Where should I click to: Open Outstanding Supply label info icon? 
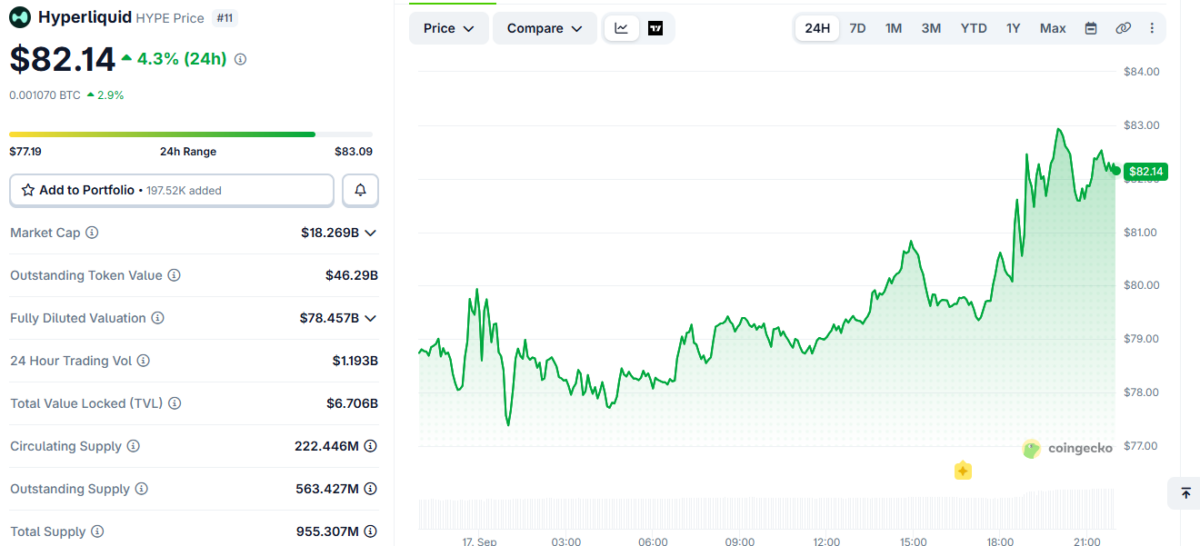[142, 489]
